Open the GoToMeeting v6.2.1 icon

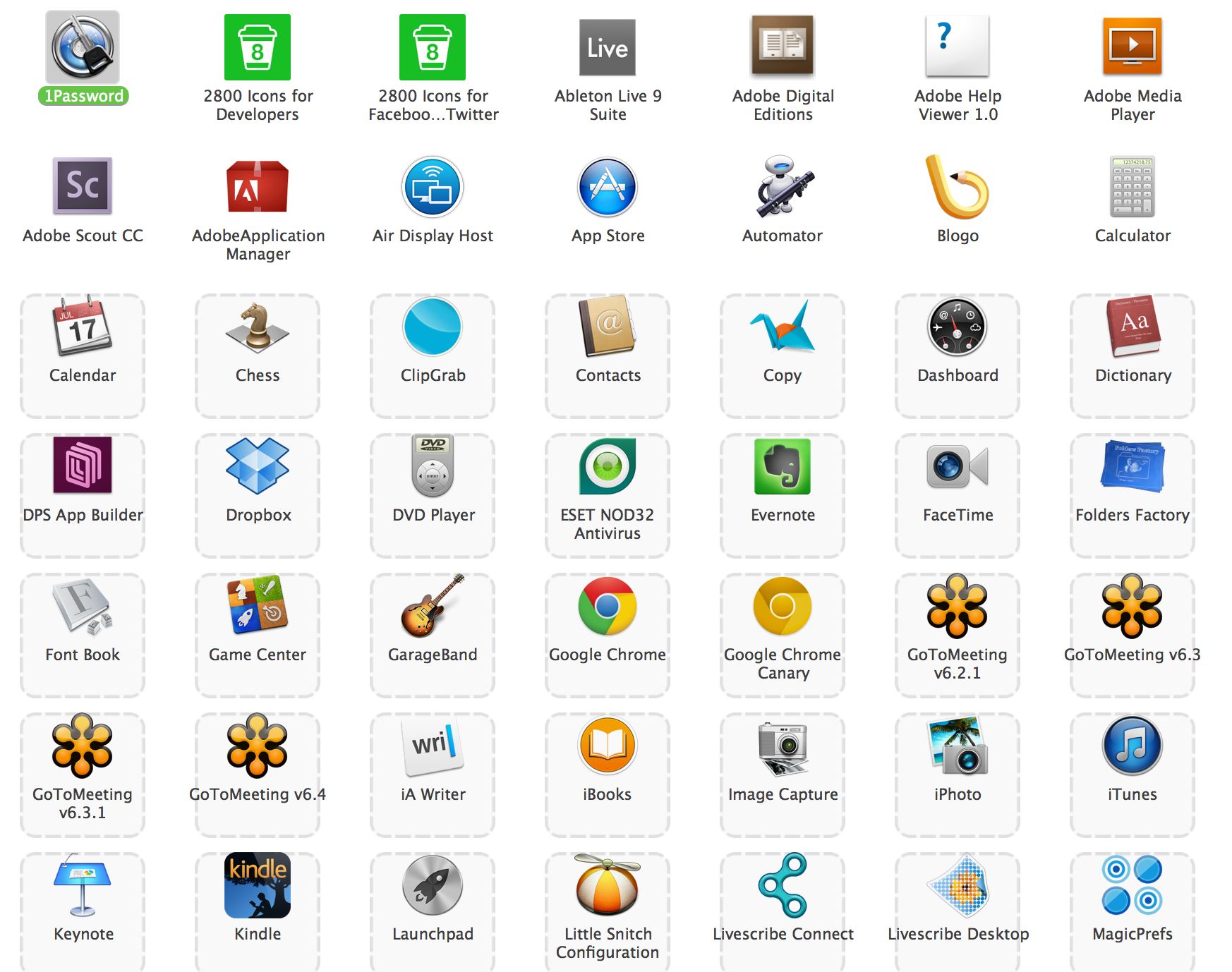[x=958, y=606]
